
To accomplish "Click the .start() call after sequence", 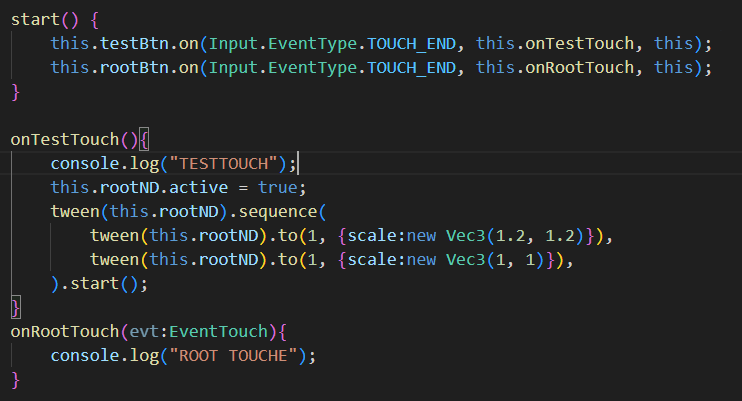I will (x=100, y=283).
